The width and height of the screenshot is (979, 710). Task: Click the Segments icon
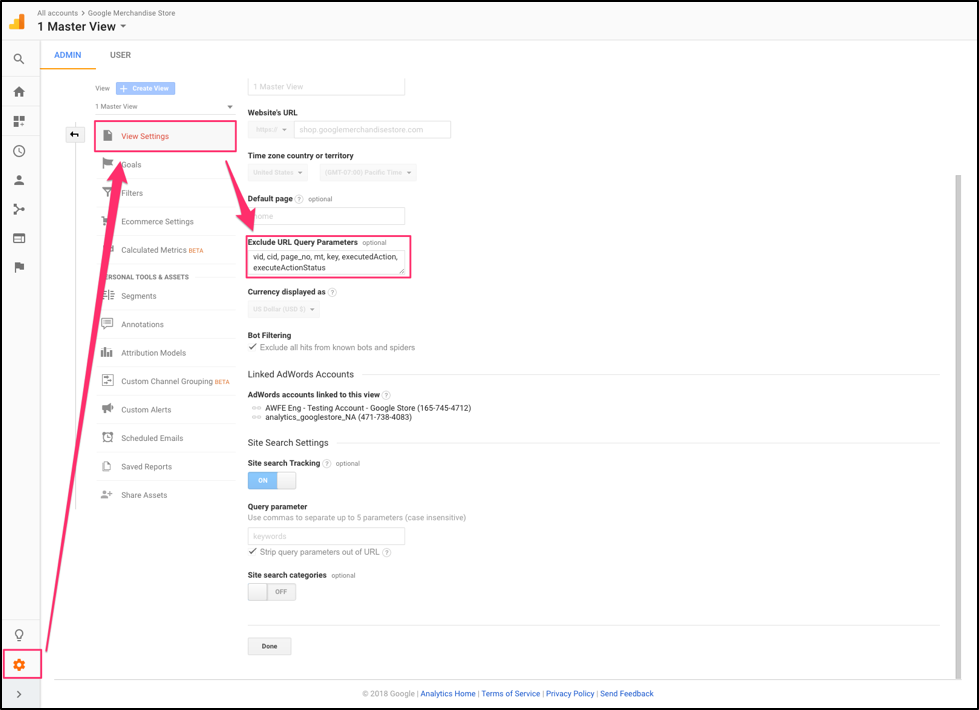point(108,295)
